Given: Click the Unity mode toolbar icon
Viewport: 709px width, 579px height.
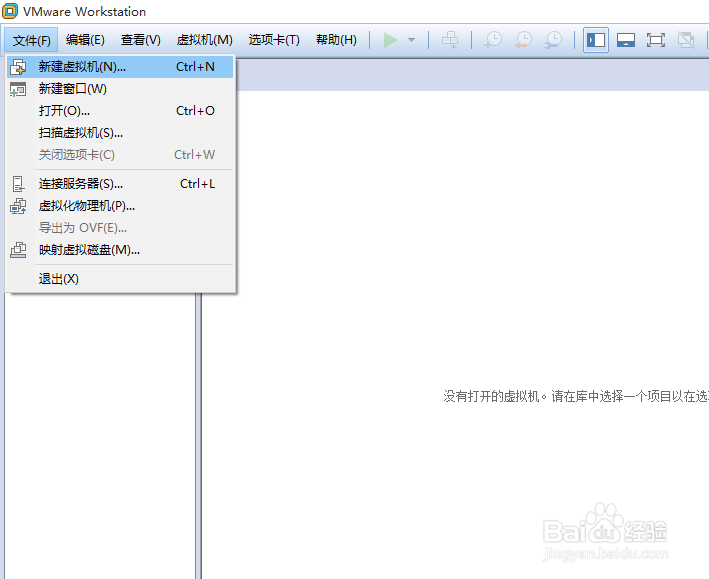Looking at the screenshot, I should click(x=686, y=40).
